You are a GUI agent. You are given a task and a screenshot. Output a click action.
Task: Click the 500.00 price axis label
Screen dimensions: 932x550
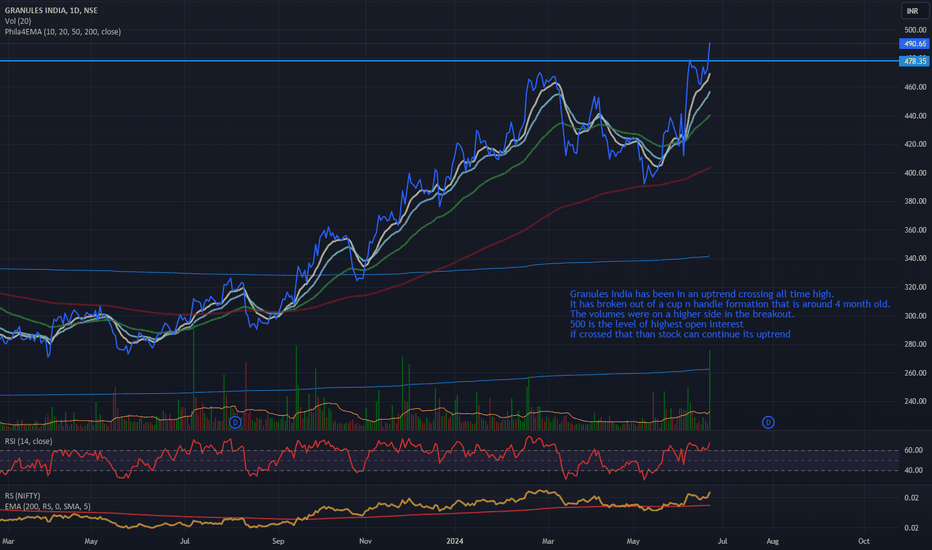(915, 30)
